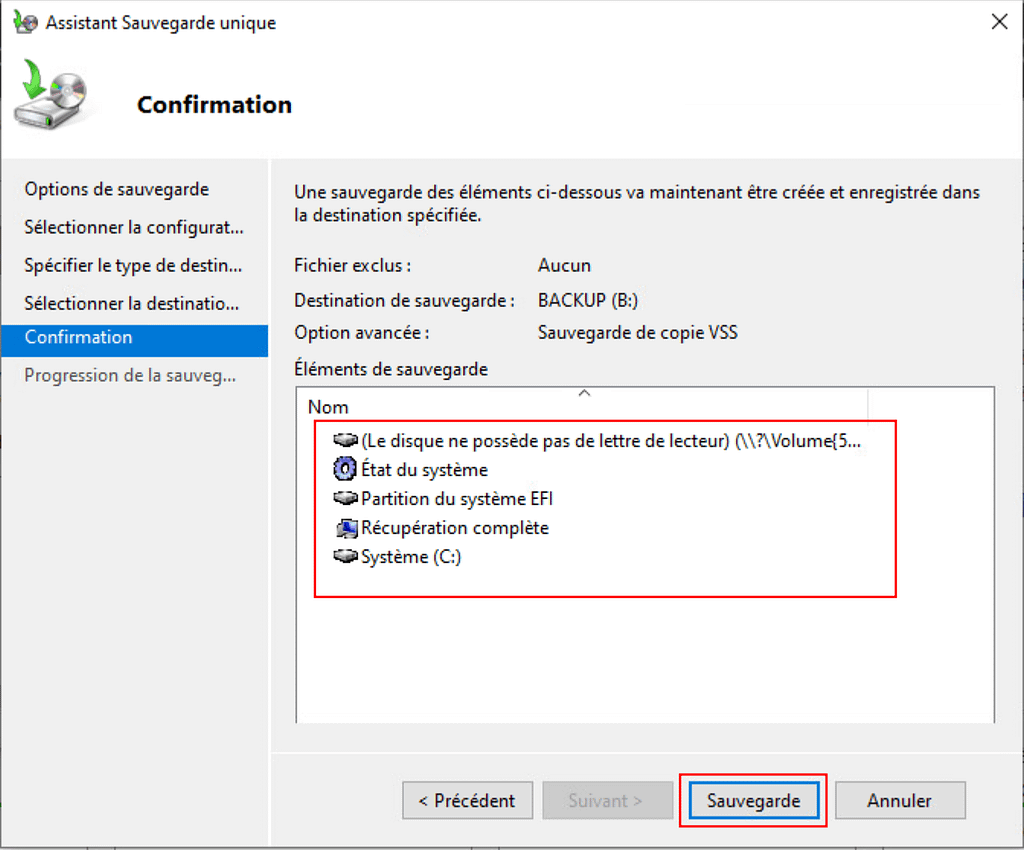The height and width of the screenshot is (850, 1024).
Task: Click the Système (C:) drive icon
Action: (345, 557)
